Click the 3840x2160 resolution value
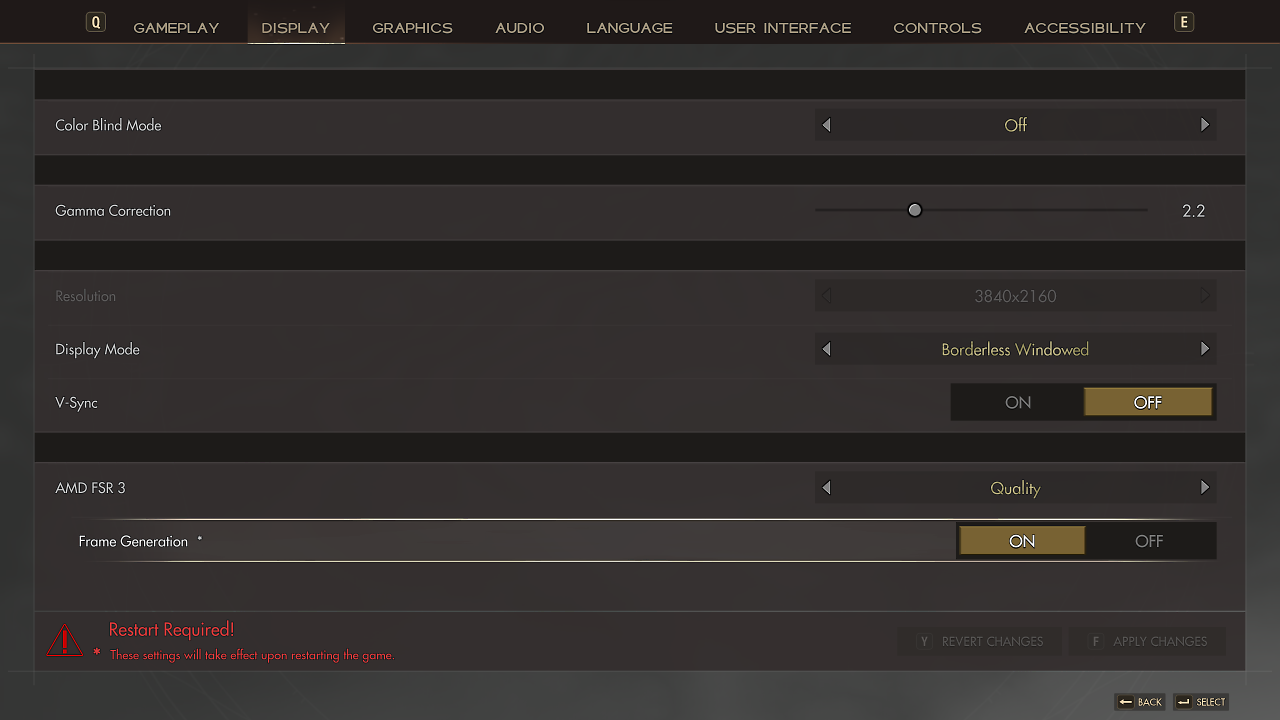1280x720 pixels. point(1015,296)
